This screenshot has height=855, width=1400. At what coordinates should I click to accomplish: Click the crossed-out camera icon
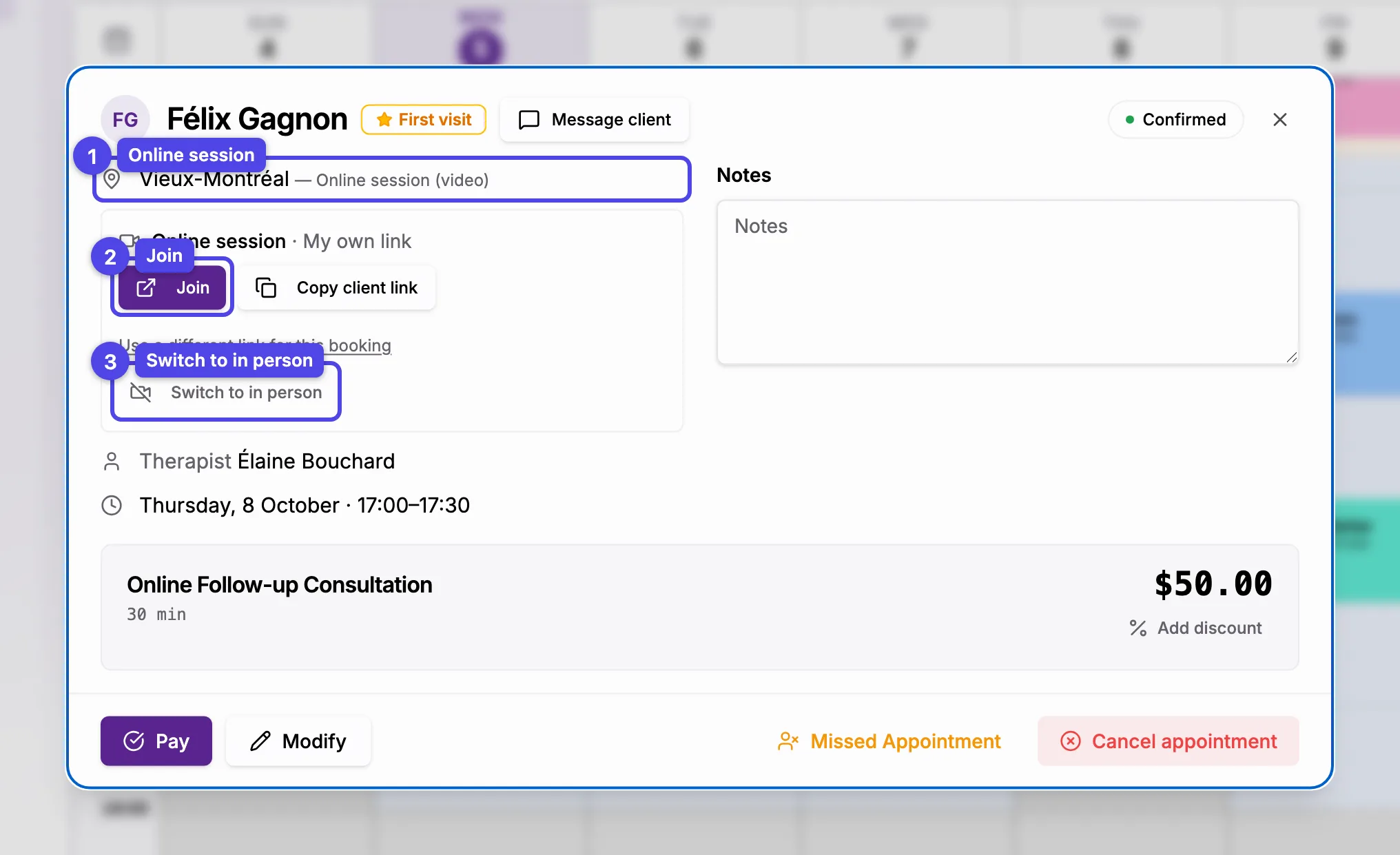[141, 393]
